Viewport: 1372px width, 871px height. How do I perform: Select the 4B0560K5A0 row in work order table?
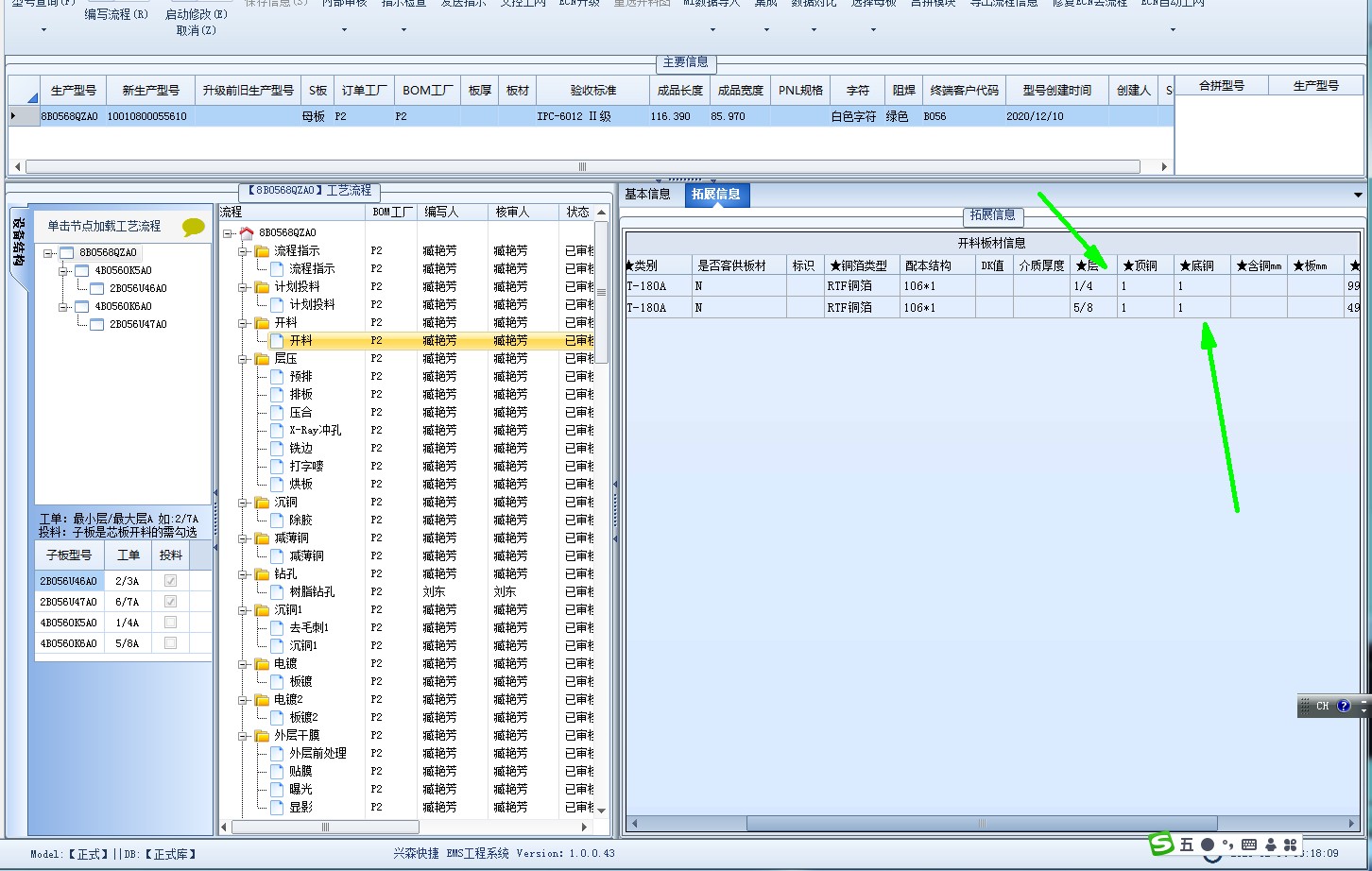pos(123,623)
